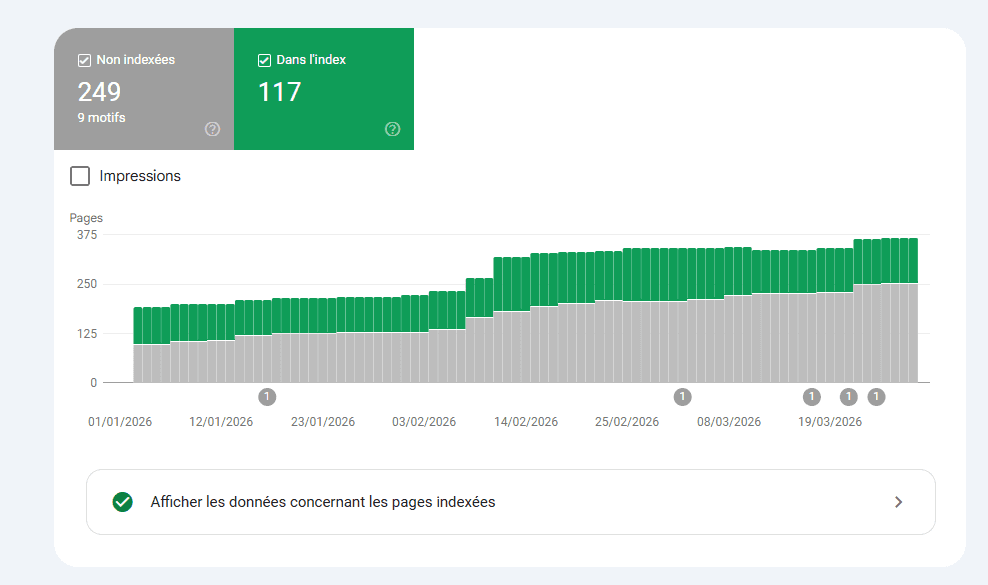Click the annotation marker near 23/01/2026
This screenshot has height=585, width=988.
point(267,397)
